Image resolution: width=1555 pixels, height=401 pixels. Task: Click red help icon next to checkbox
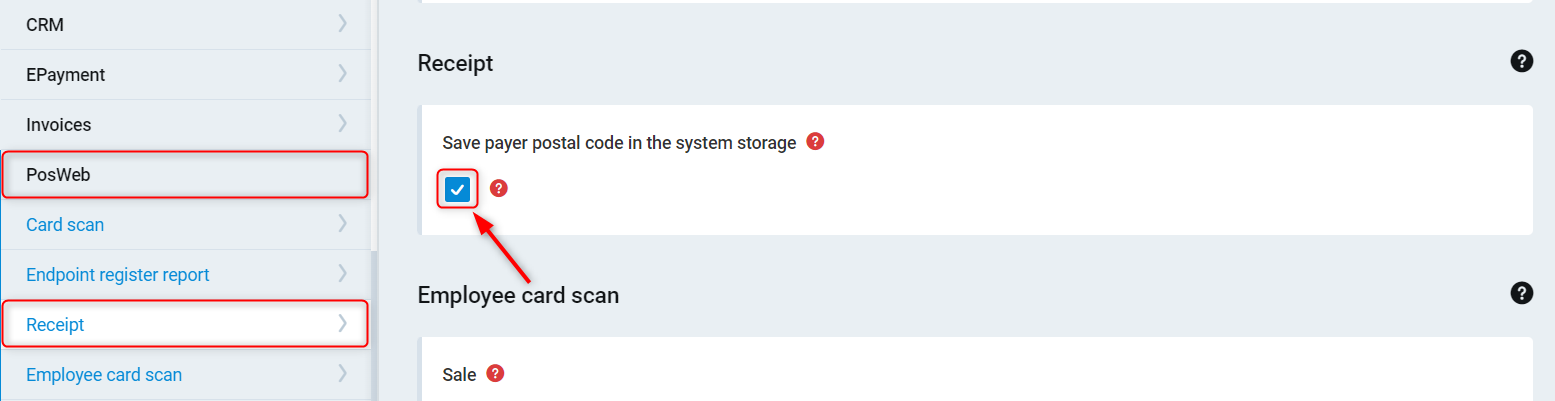point(499,188)
